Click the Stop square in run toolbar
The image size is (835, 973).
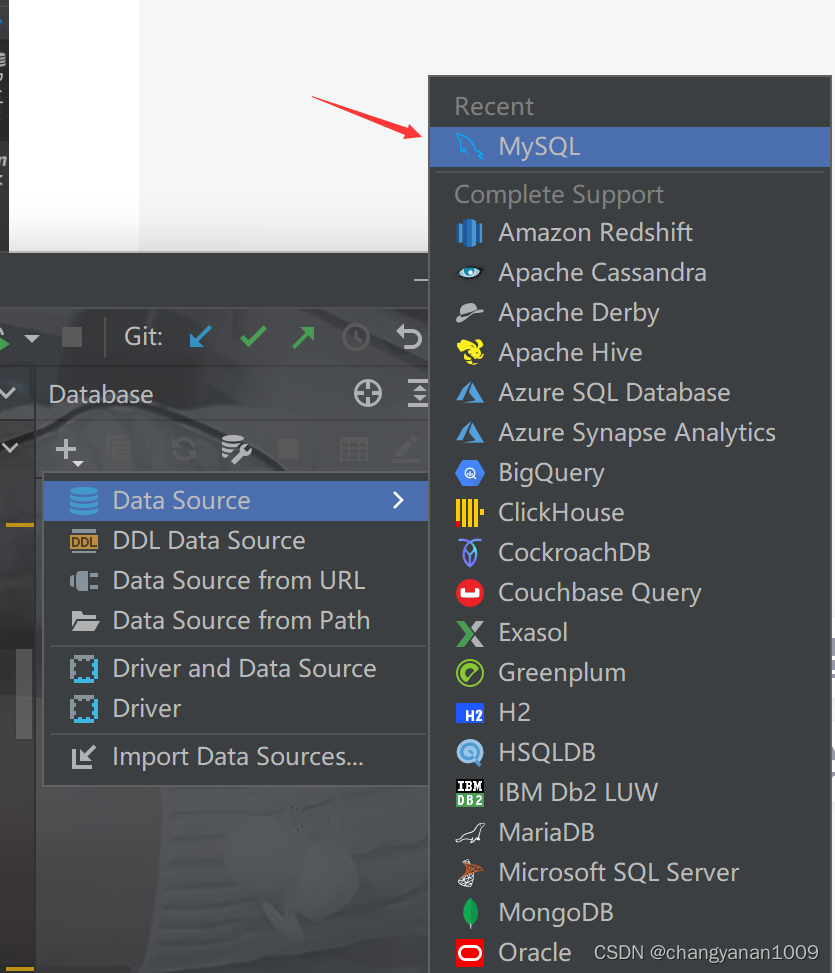click(72, 337)
